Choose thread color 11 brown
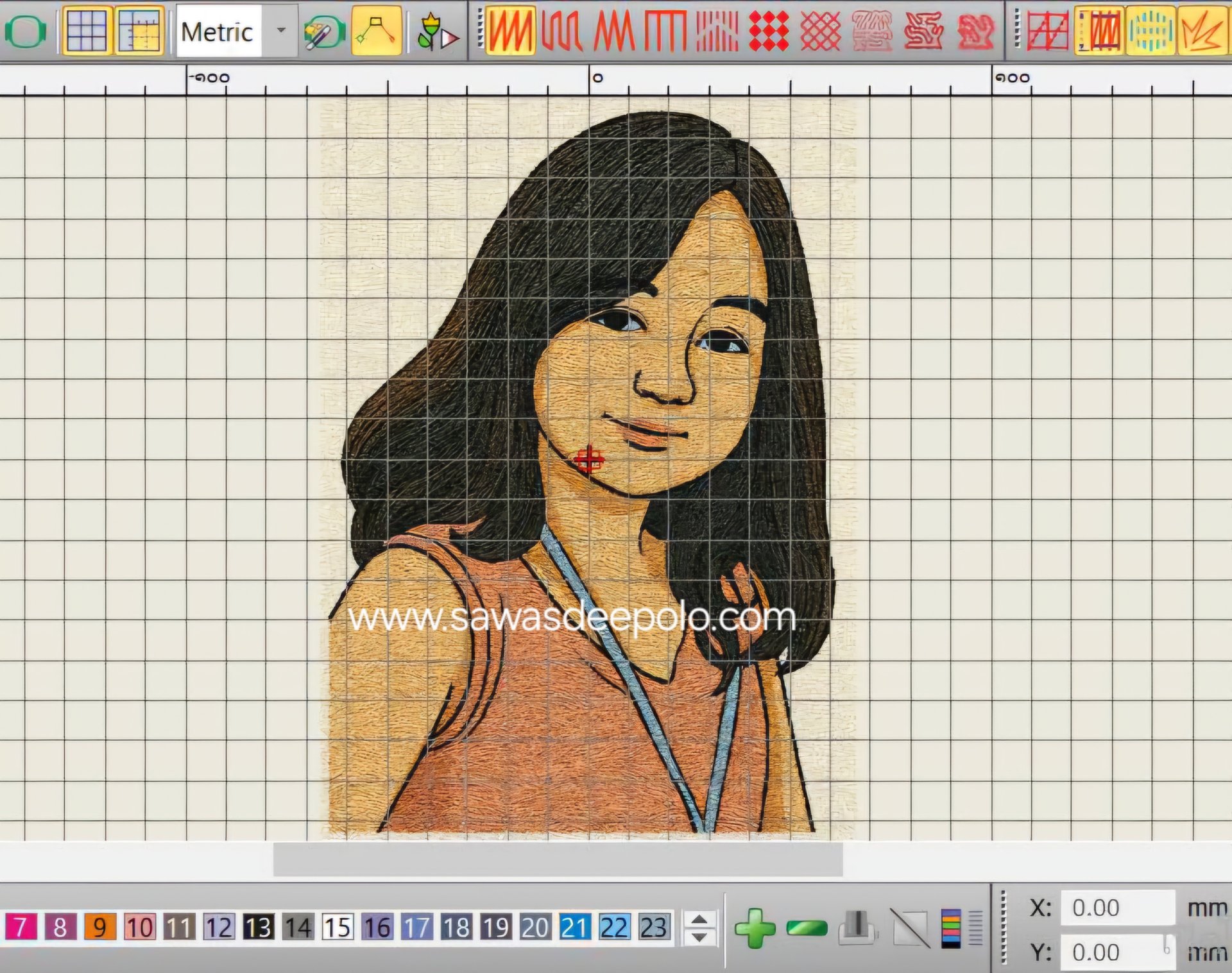The image size is (1232, 973). coord(179,927)
